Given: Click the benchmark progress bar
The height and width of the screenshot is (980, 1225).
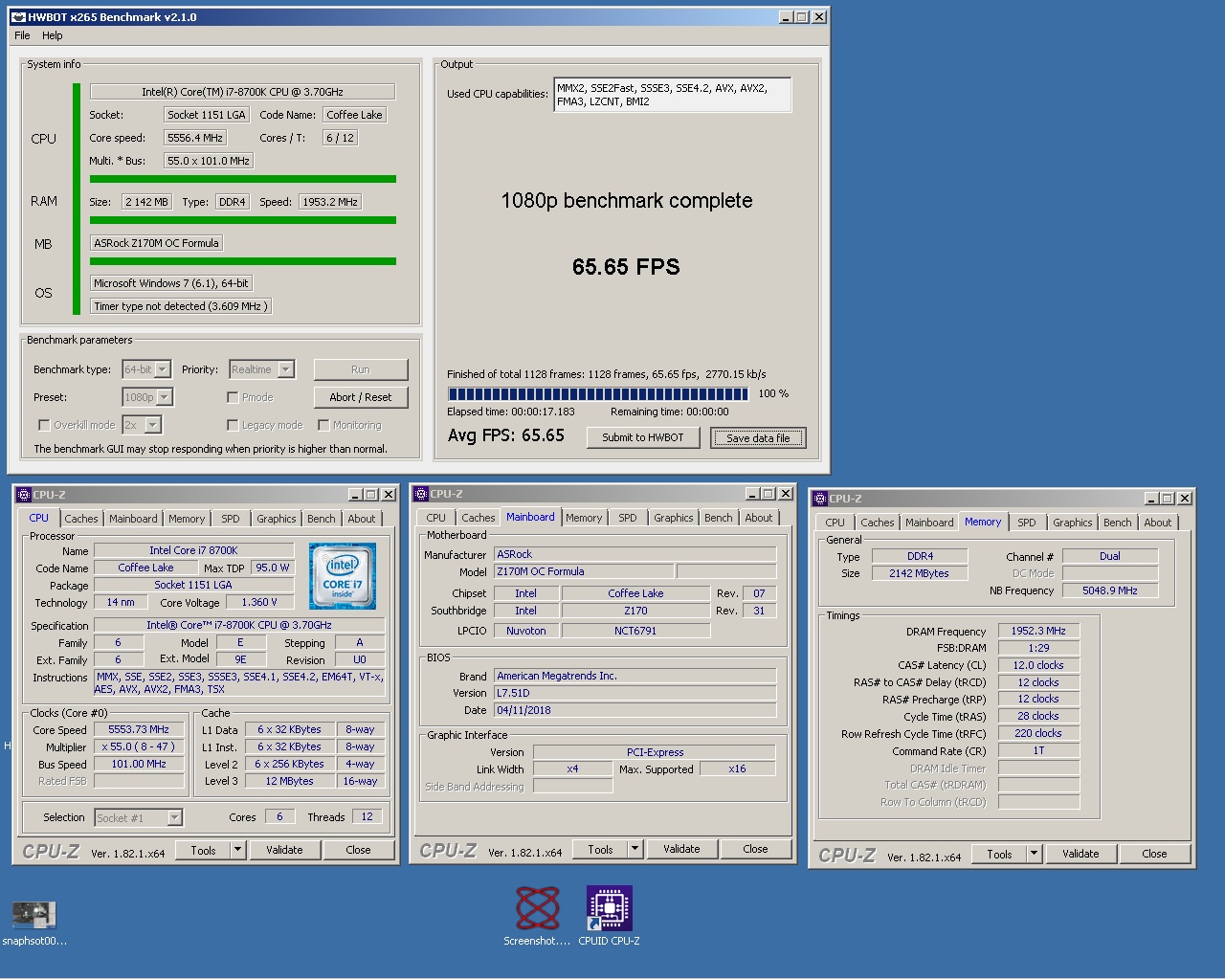Looking at the screenshot, I should [598, 394].
